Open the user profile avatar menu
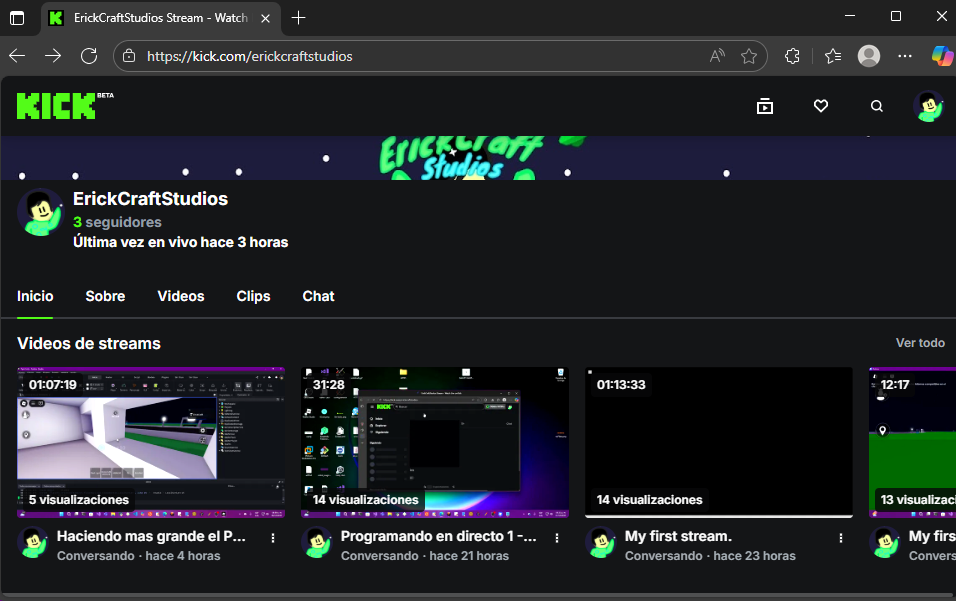Screen dimensions: 956x601 [929, 106]
